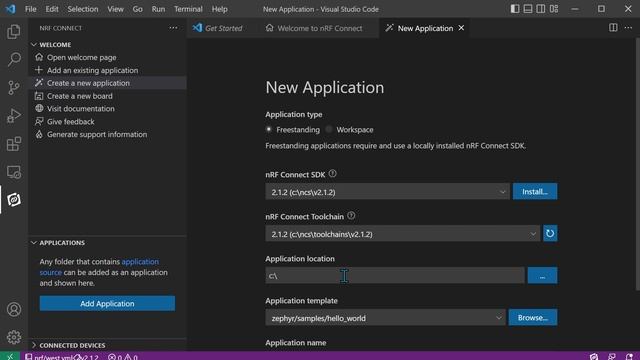The height and width of the screenshot is (360, 640).
Task: Click the template Browse... button
Action: (x=533, y=318)
